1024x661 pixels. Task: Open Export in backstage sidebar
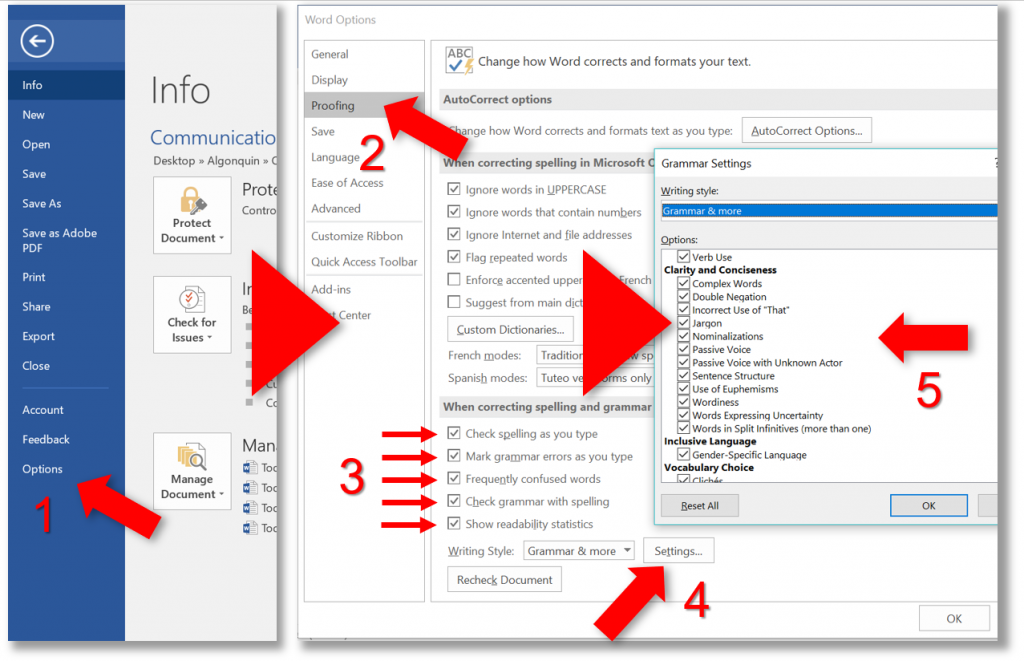pyautogui.click(x=66, y=336)
